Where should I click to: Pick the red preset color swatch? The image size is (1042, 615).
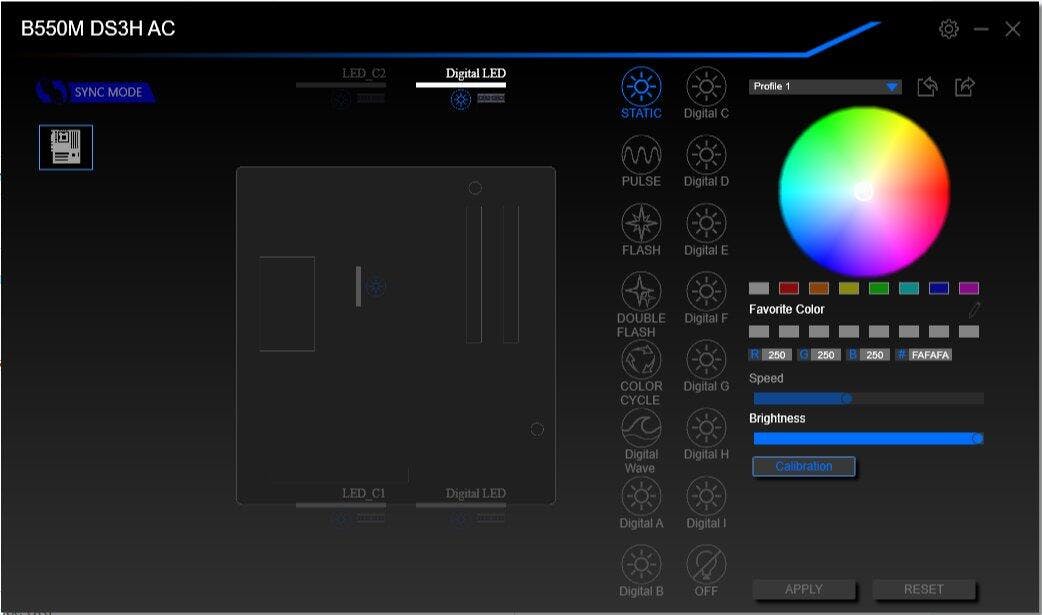point(789,288)
